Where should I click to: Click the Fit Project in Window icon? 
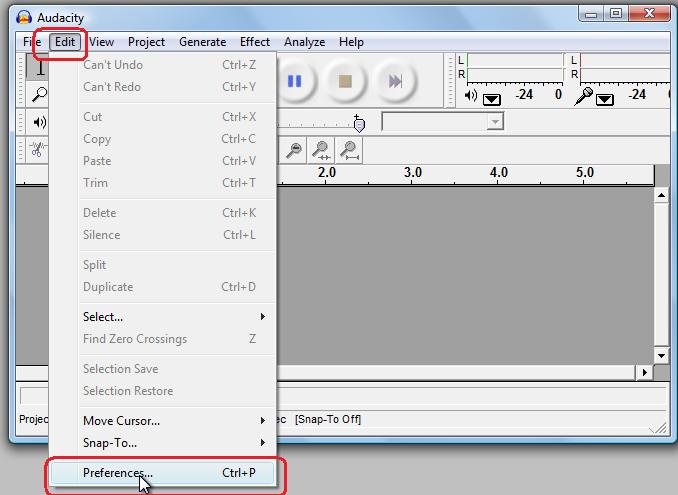[349, 150]
